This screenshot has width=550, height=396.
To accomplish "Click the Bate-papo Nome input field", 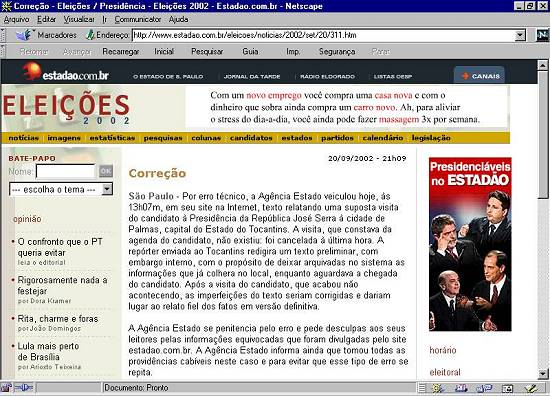I will 66,172.
